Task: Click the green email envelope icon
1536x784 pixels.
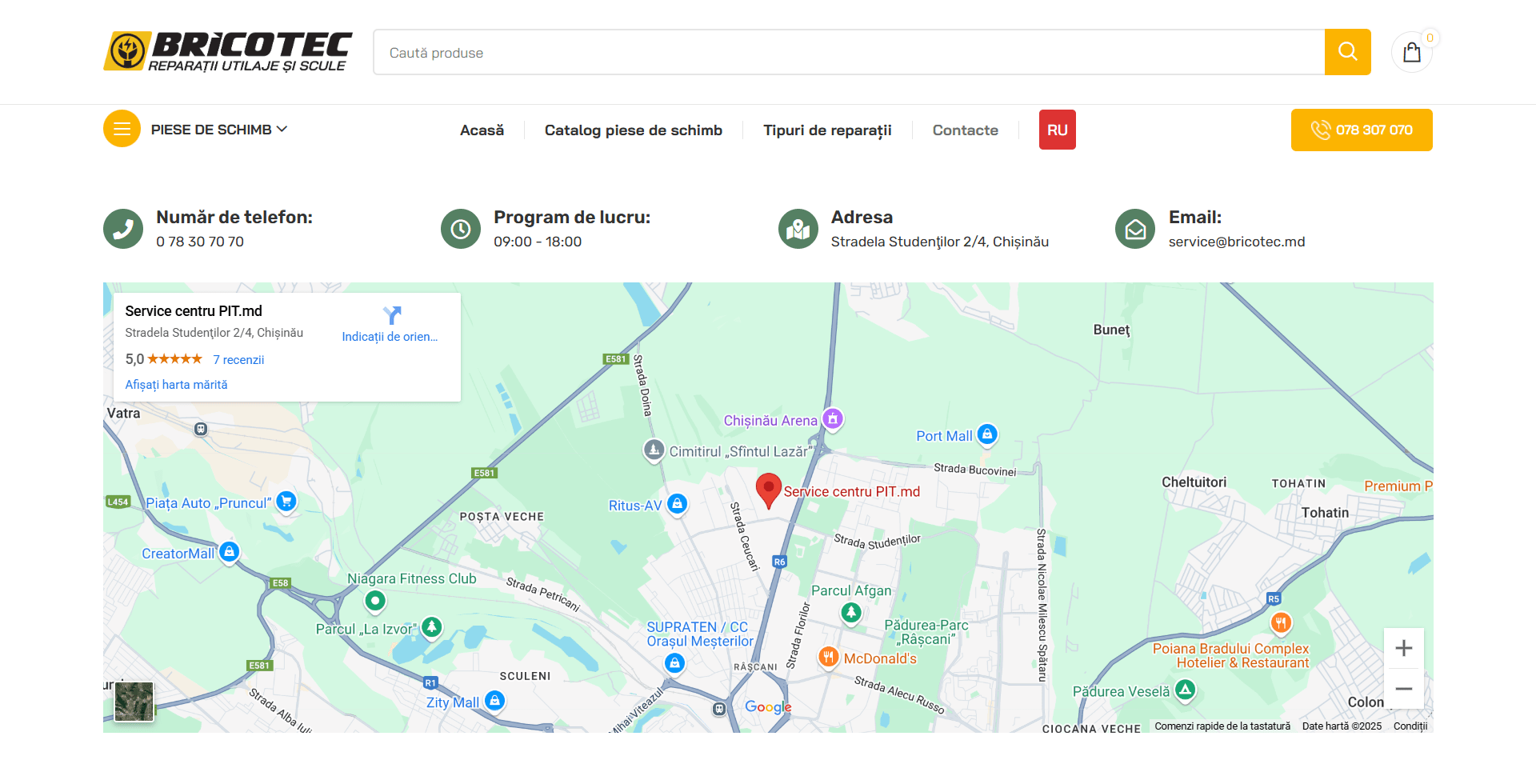Action: coord(1135,229)
